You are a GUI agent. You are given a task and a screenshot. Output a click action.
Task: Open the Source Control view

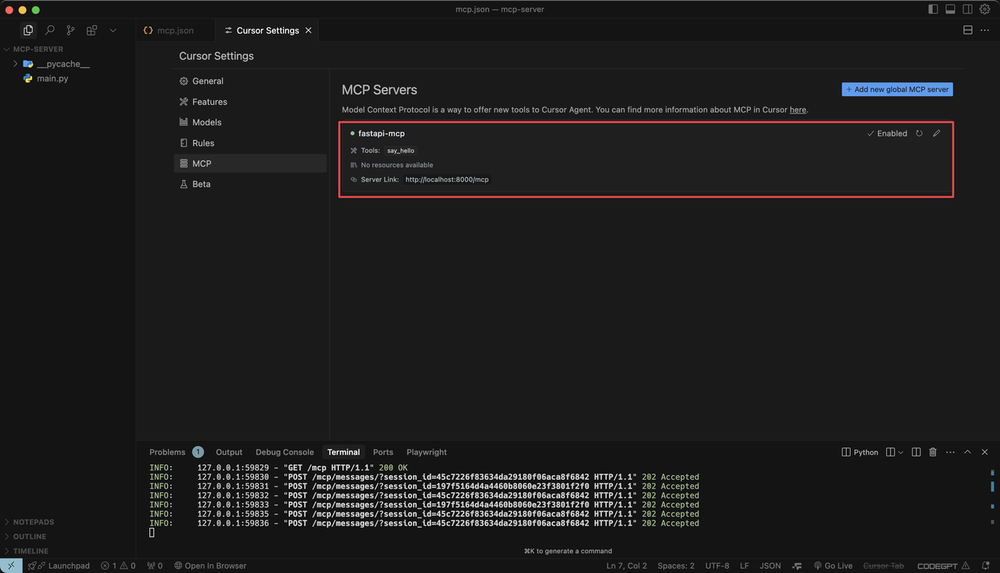[x=71, y=31]
